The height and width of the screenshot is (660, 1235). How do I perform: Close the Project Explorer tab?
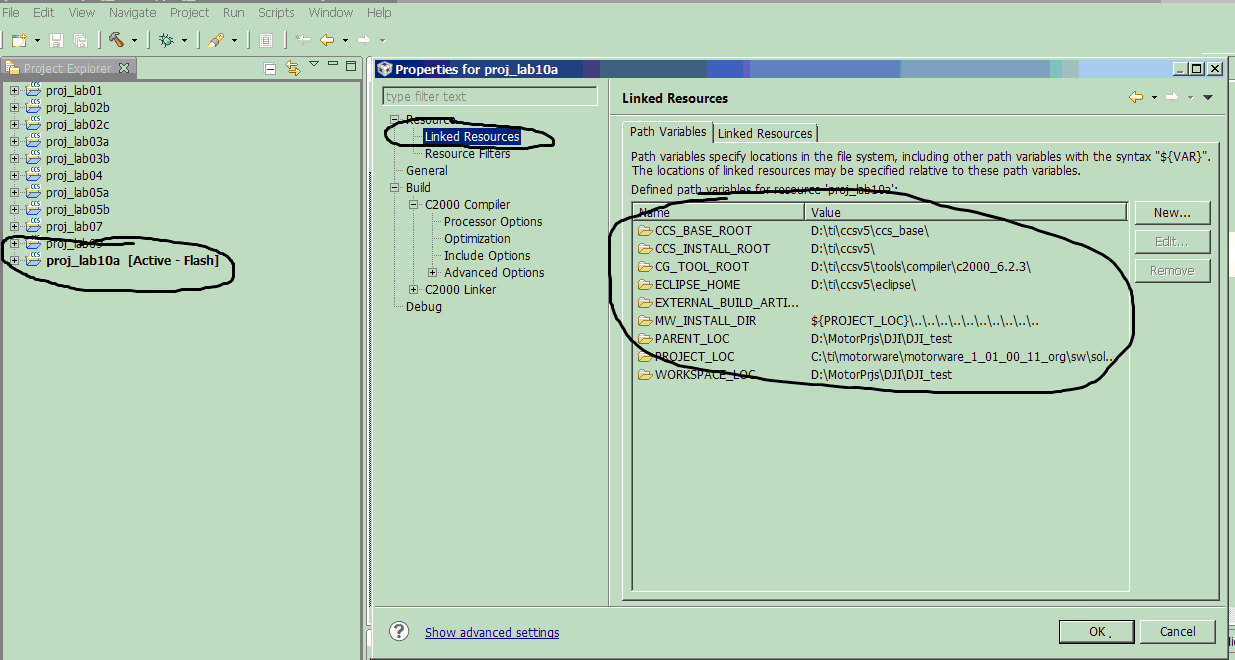pyautogui.click(x=124, y=68)
